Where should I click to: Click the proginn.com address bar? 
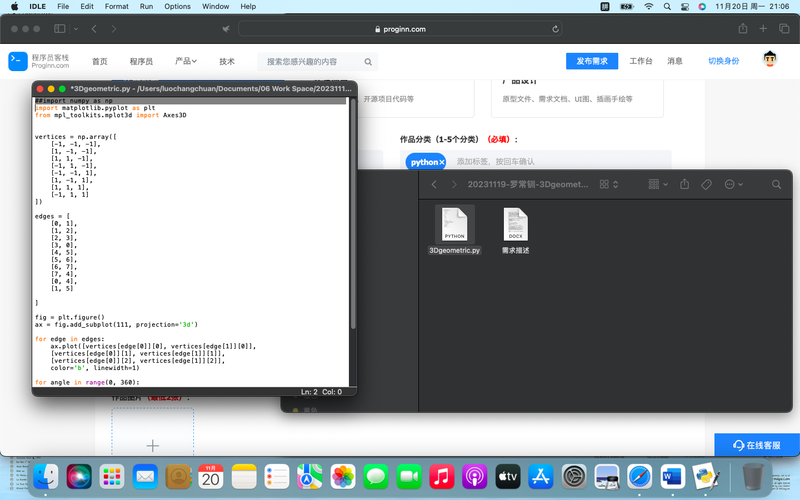[400, 29]
